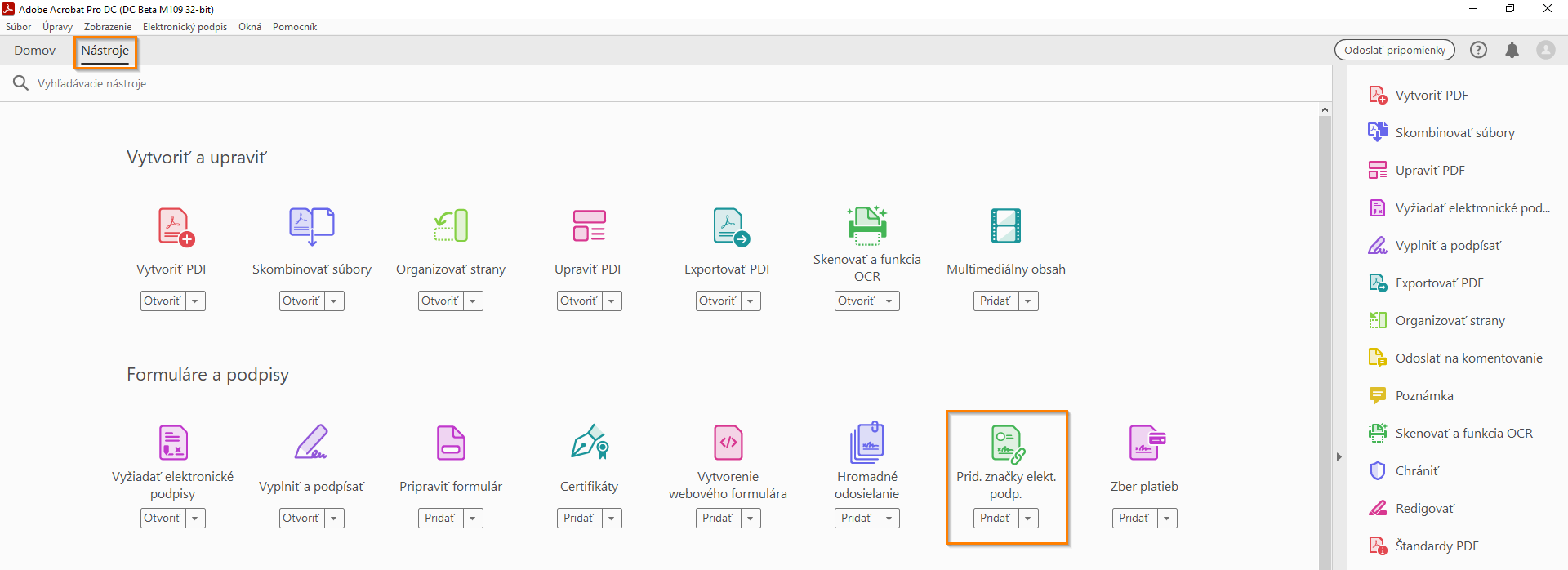Switch to the Domov tab
The width and height of the screenshot is (1568, 570).
pyautogui.click(x=35, y=50)
